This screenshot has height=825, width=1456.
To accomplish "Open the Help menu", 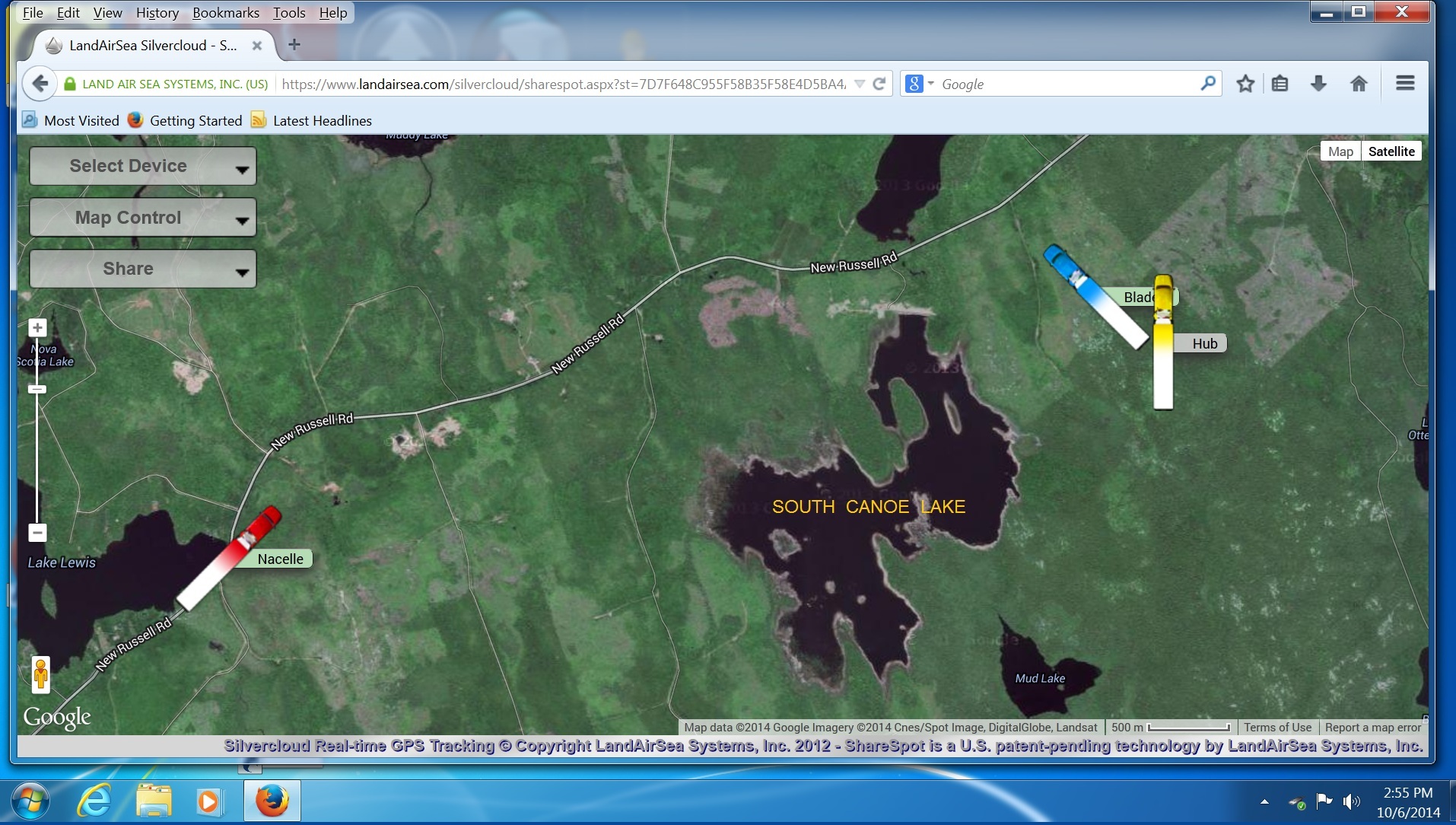I will pyautogui.click(x=332, y=12).
